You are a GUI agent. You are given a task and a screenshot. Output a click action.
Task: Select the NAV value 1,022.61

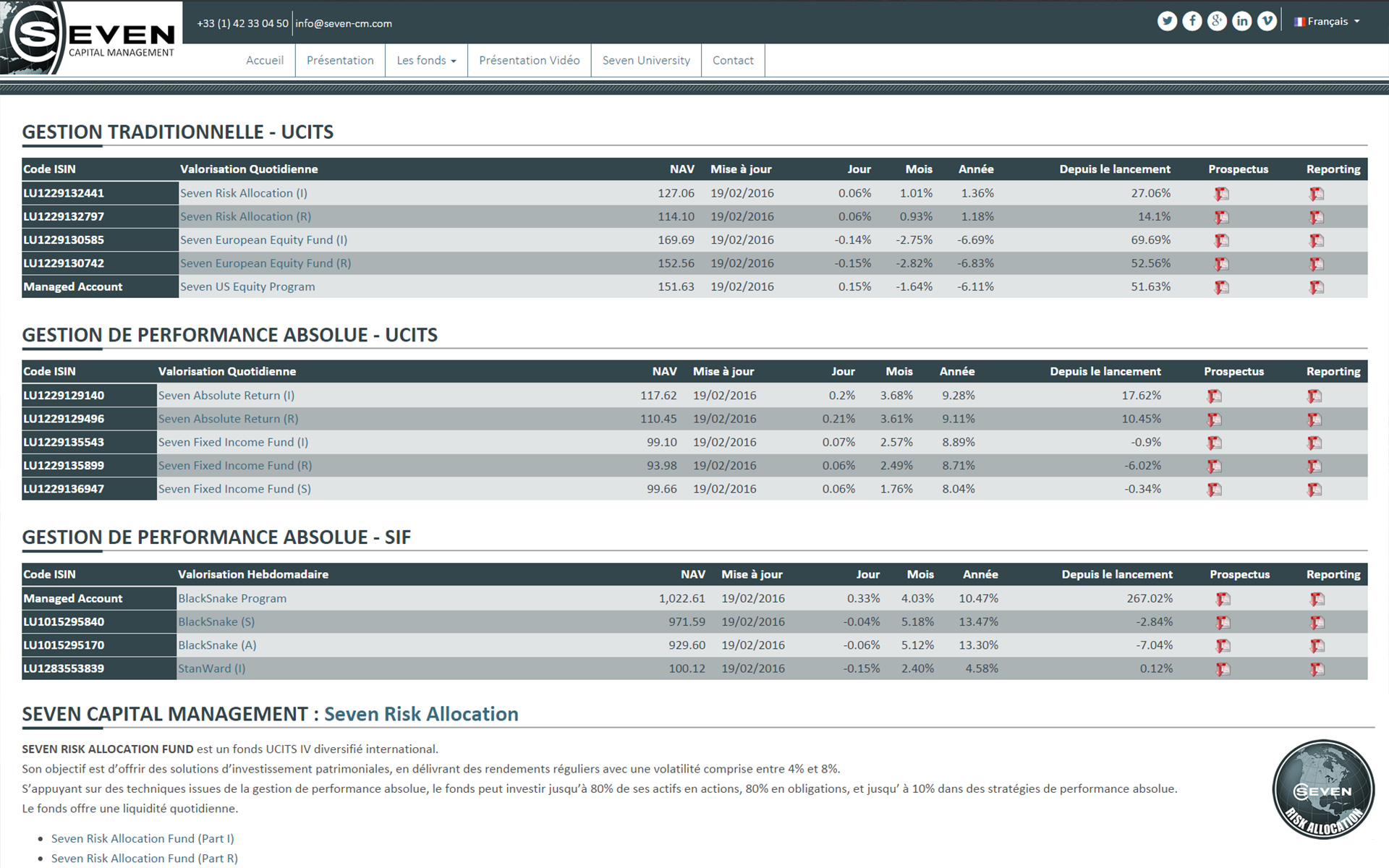coord(681,598)
